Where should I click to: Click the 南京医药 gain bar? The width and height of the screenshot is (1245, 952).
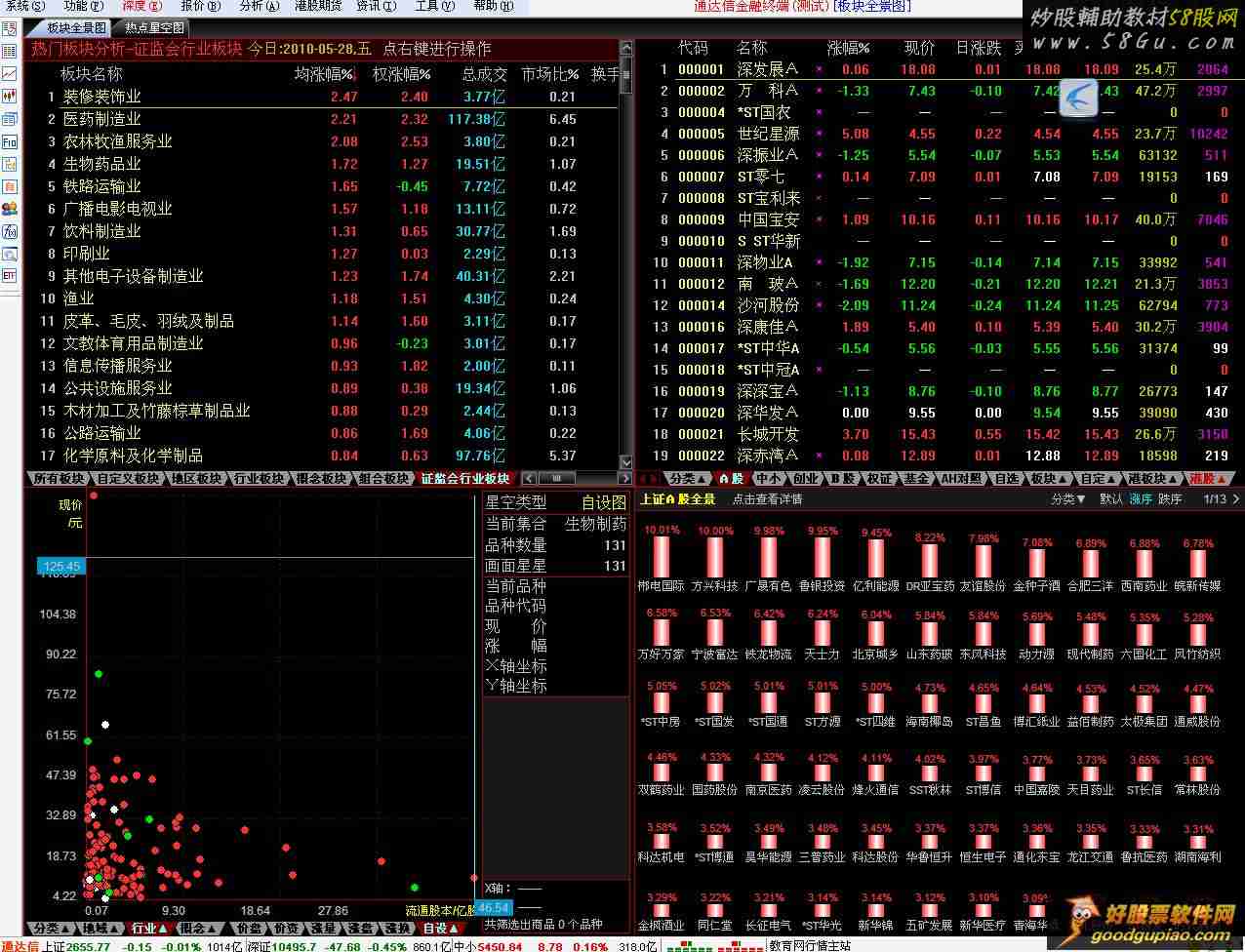pos(769,772)
